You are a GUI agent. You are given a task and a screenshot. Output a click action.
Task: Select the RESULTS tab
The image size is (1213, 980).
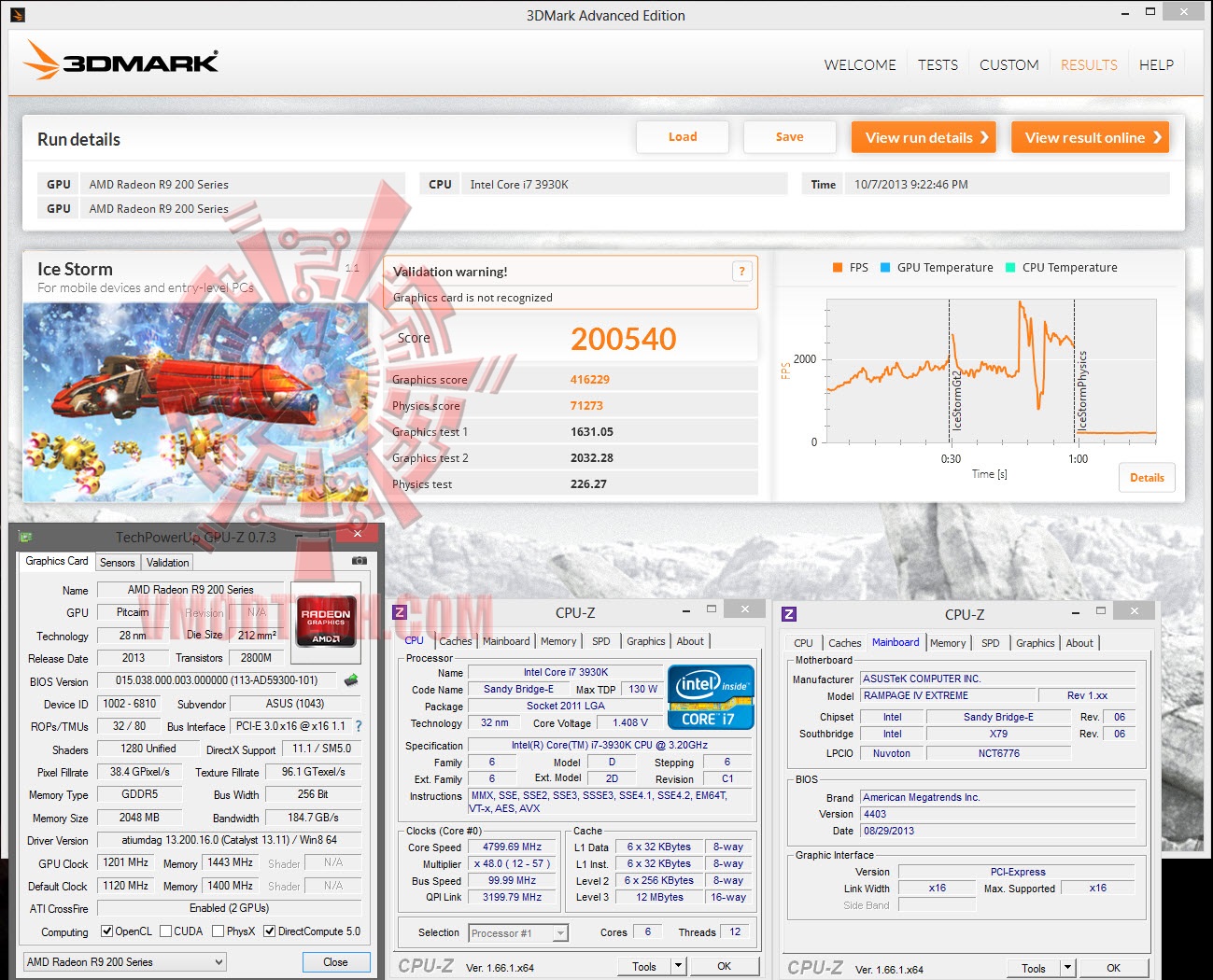pos(1089,64)
